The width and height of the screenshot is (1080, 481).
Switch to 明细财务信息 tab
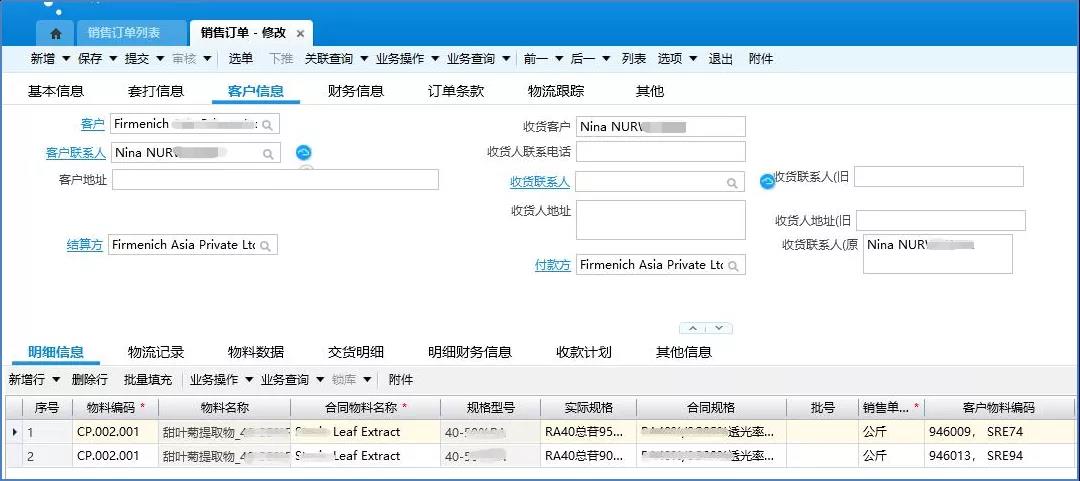[470, 352]
